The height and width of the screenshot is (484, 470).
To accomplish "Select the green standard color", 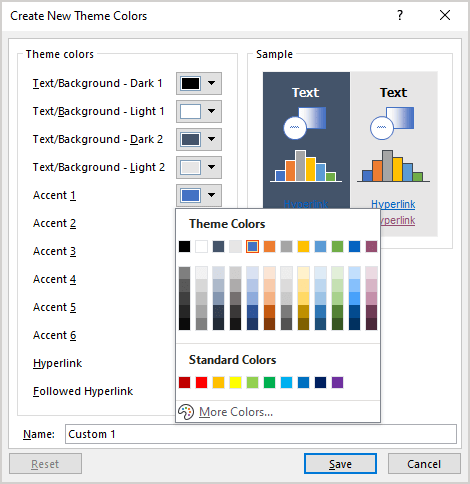I will 269,383.
